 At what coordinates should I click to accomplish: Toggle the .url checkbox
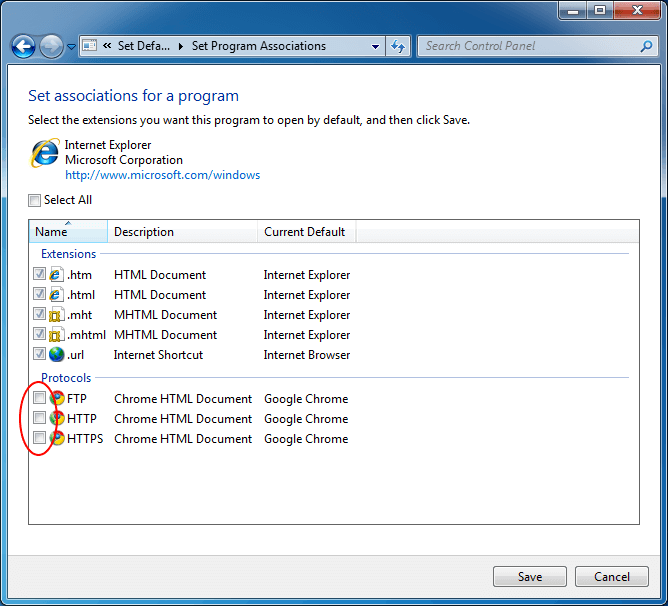pos(39,353)
